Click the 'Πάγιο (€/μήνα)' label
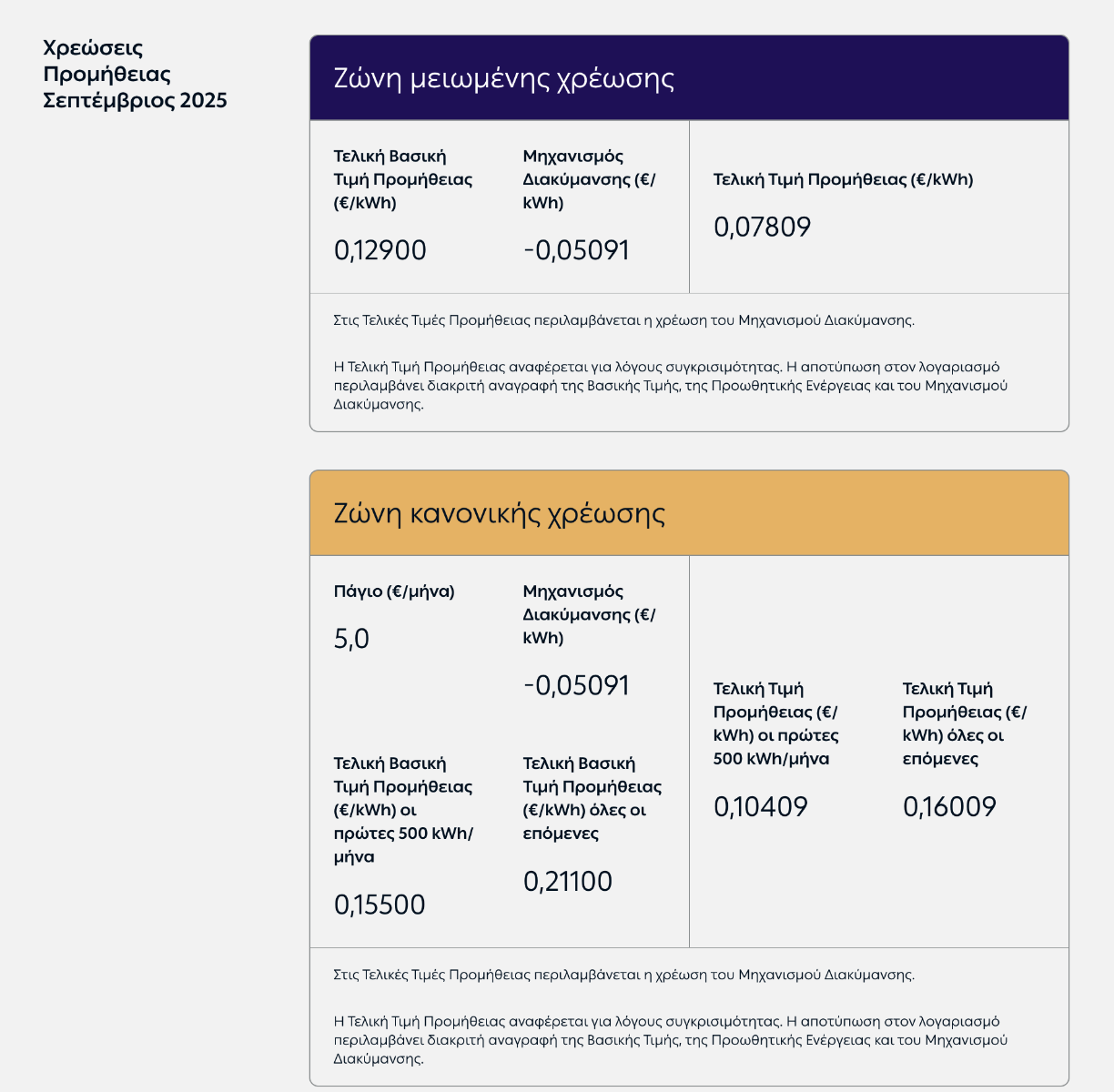Viewport: 1114px width, 1092px height. point(394,591)
